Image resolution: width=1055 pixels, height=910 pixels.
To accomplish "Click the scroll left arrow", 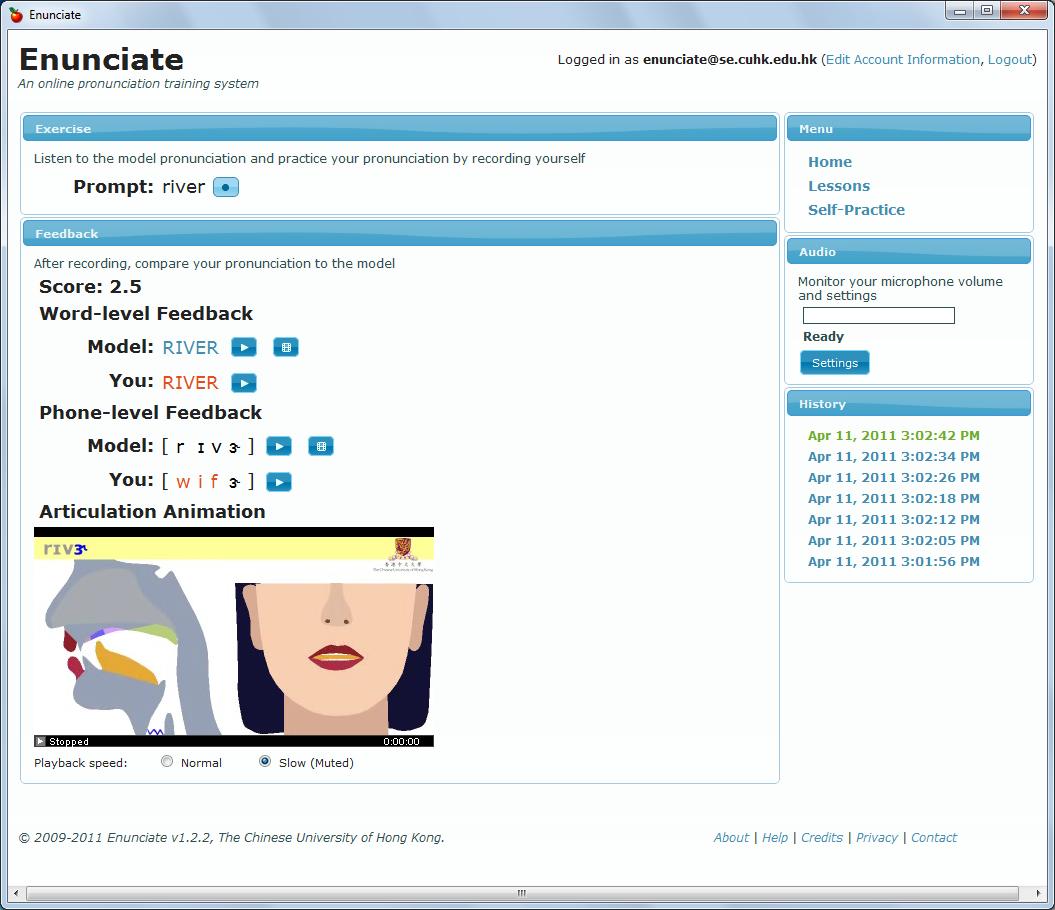I will click(x=15, y=893).
